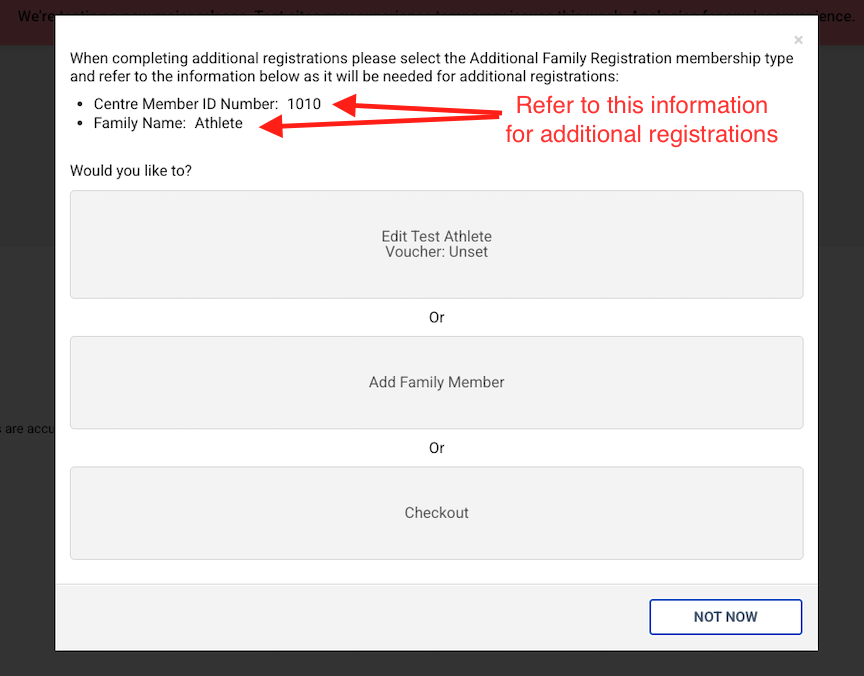The width and height of the screenshot is (864, 676).
Task: Select the Centre Member ID Number label
Action: click(185, 104)
